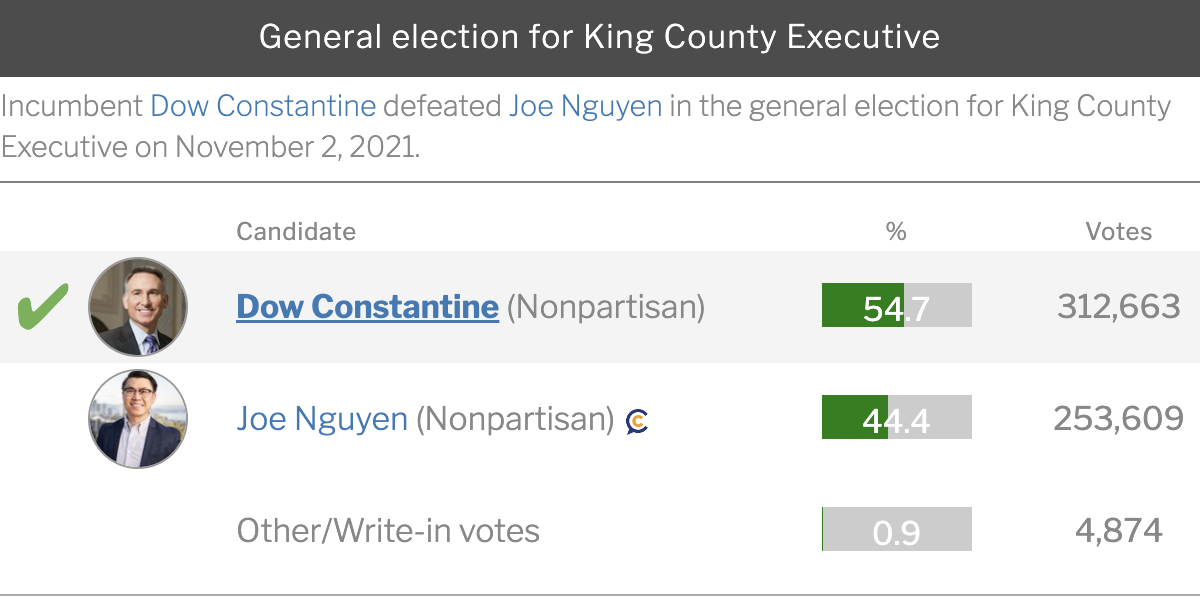Viewport: 1202px width, 602px height.
Task: Click the 253,609 vote count
Action: pyautogui.click(x=1118, y=418)
